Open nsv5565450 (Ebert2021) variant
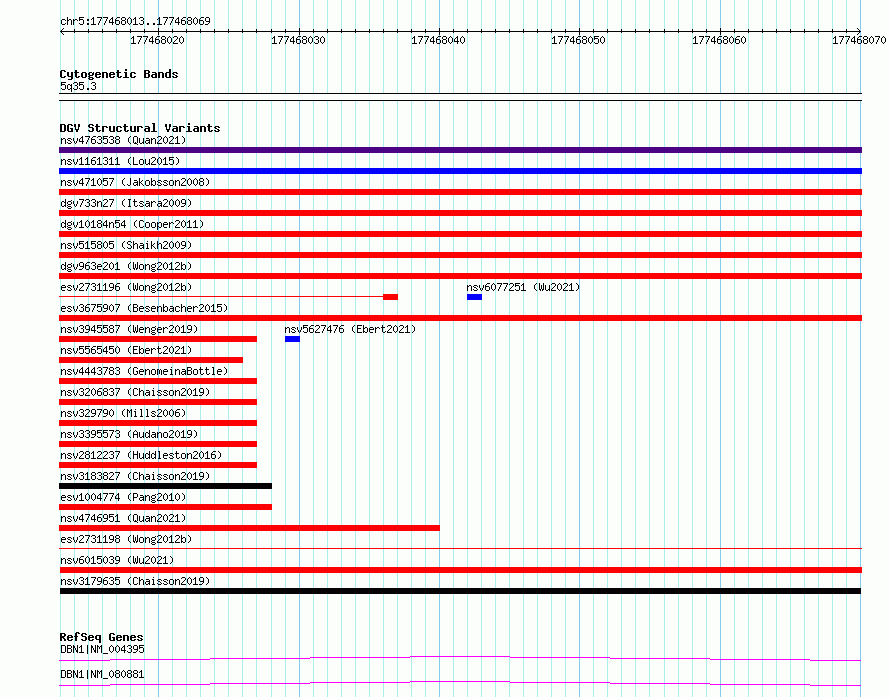 pyautogui.click(x=126, y=350)
